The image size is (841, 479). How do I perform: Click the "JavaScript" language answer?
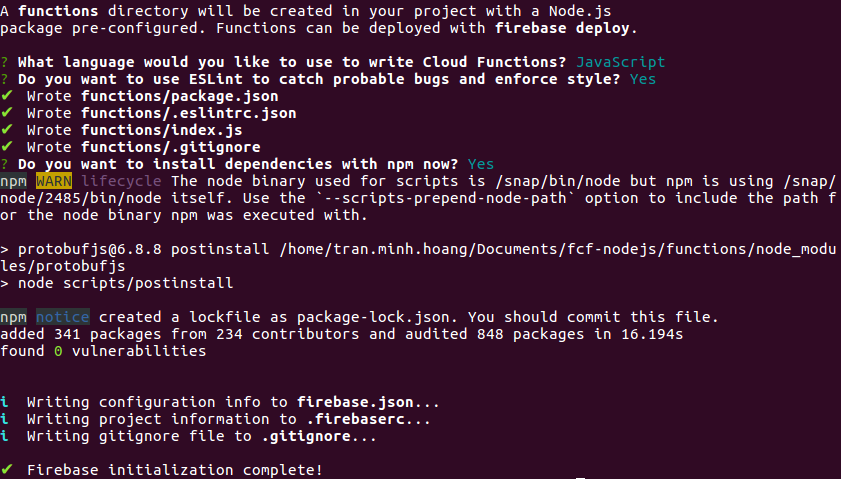pos(620,62)
